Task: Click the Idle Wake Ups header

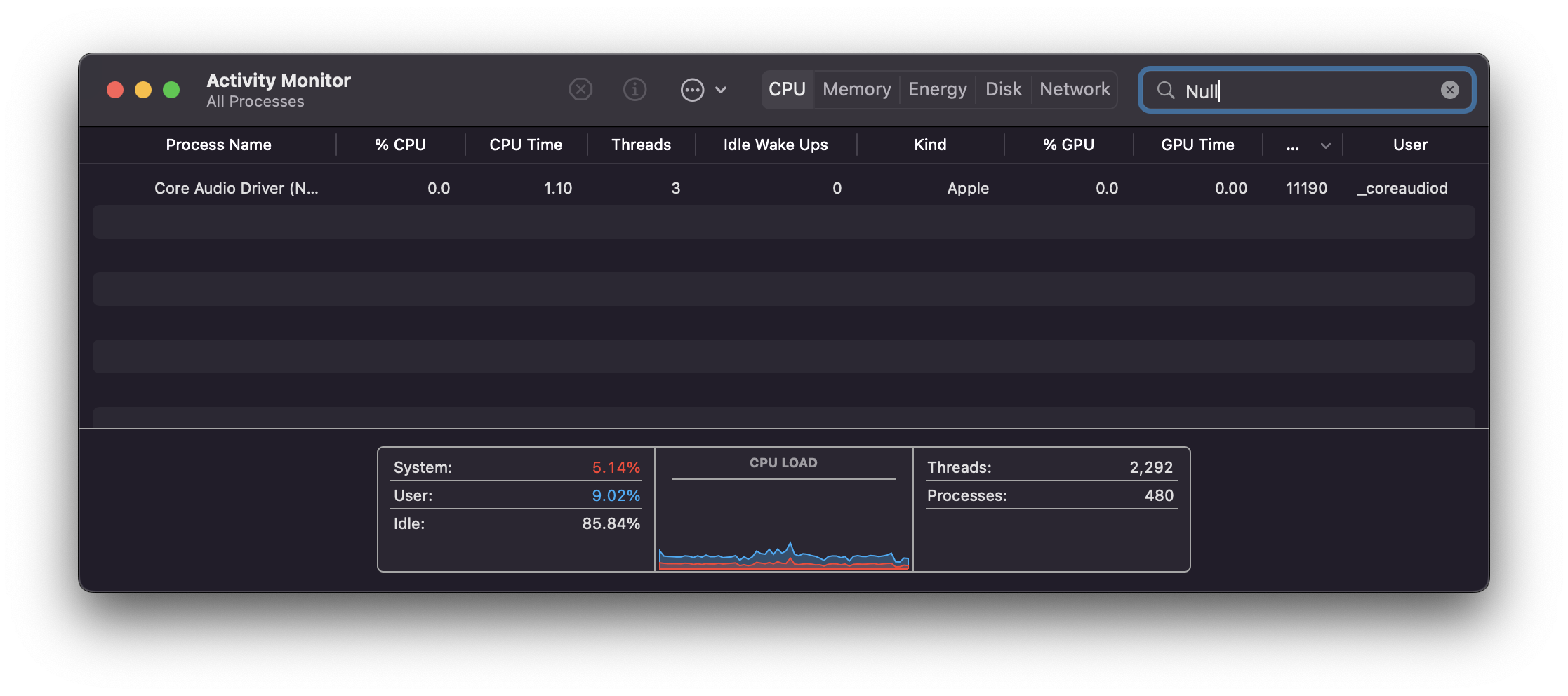Action: click(776, 145)
